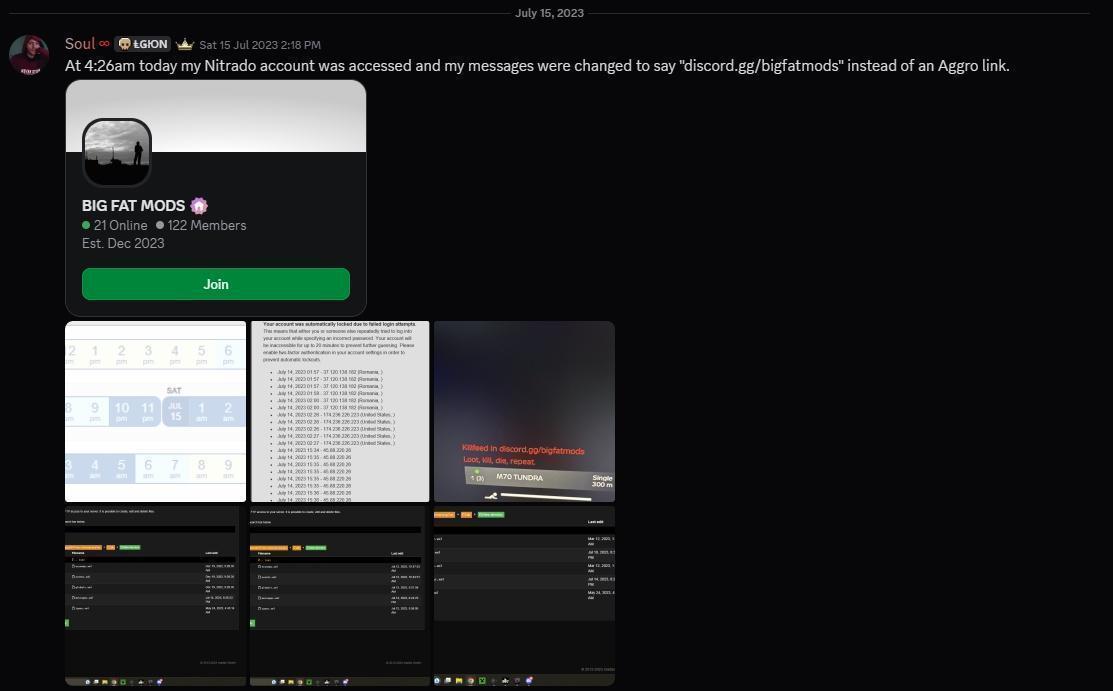Open the BIG FAT MODS server icon

pos(116,152)
